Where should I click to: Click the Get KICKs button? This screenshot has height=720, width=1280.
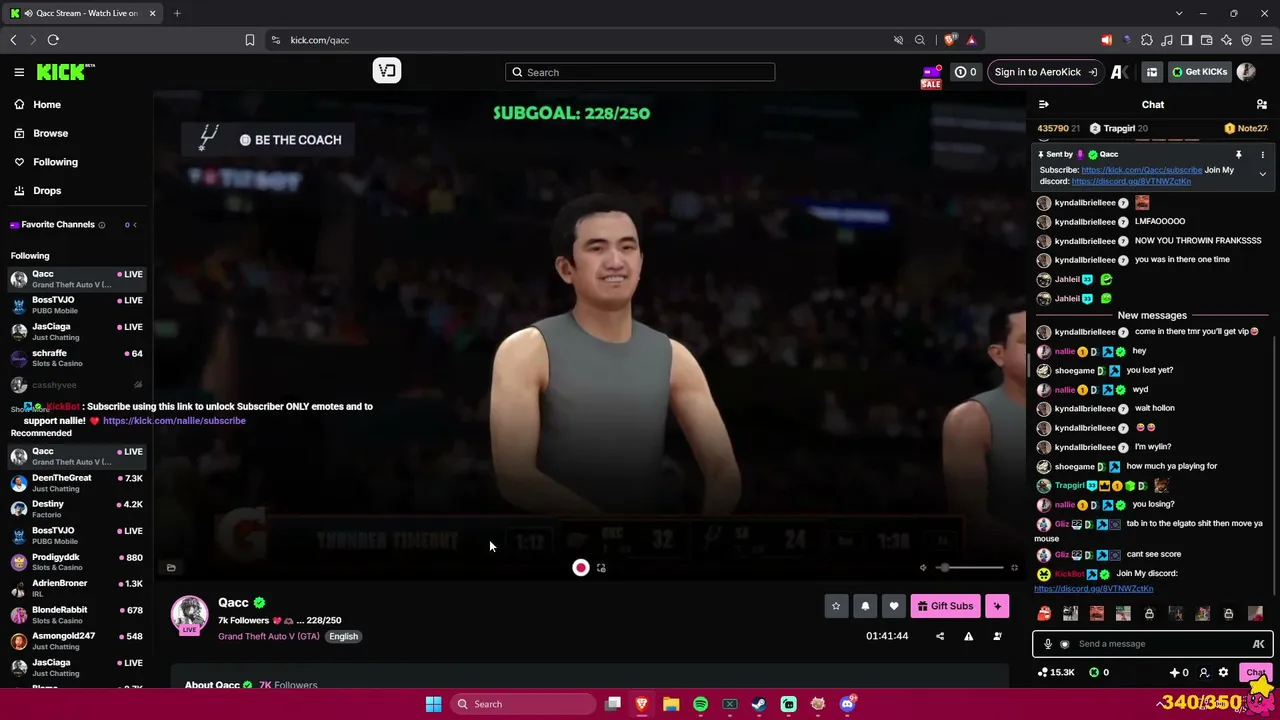tap(1199, 72)
